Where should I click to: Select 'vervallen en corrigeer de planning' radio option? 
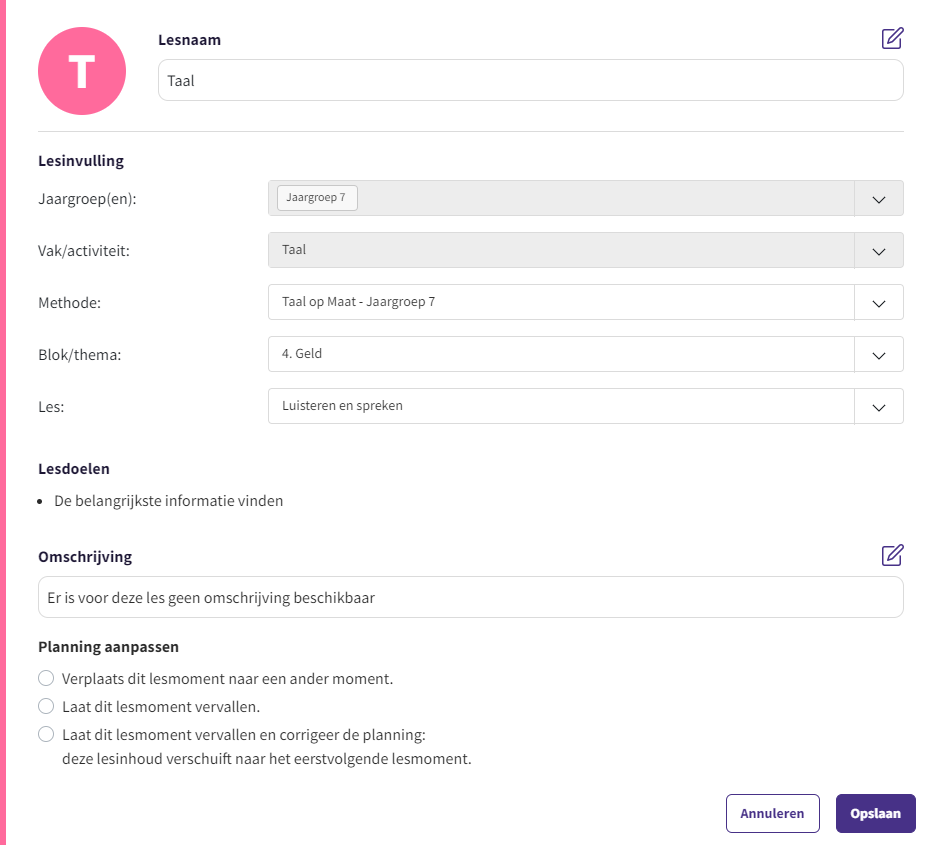46,734
